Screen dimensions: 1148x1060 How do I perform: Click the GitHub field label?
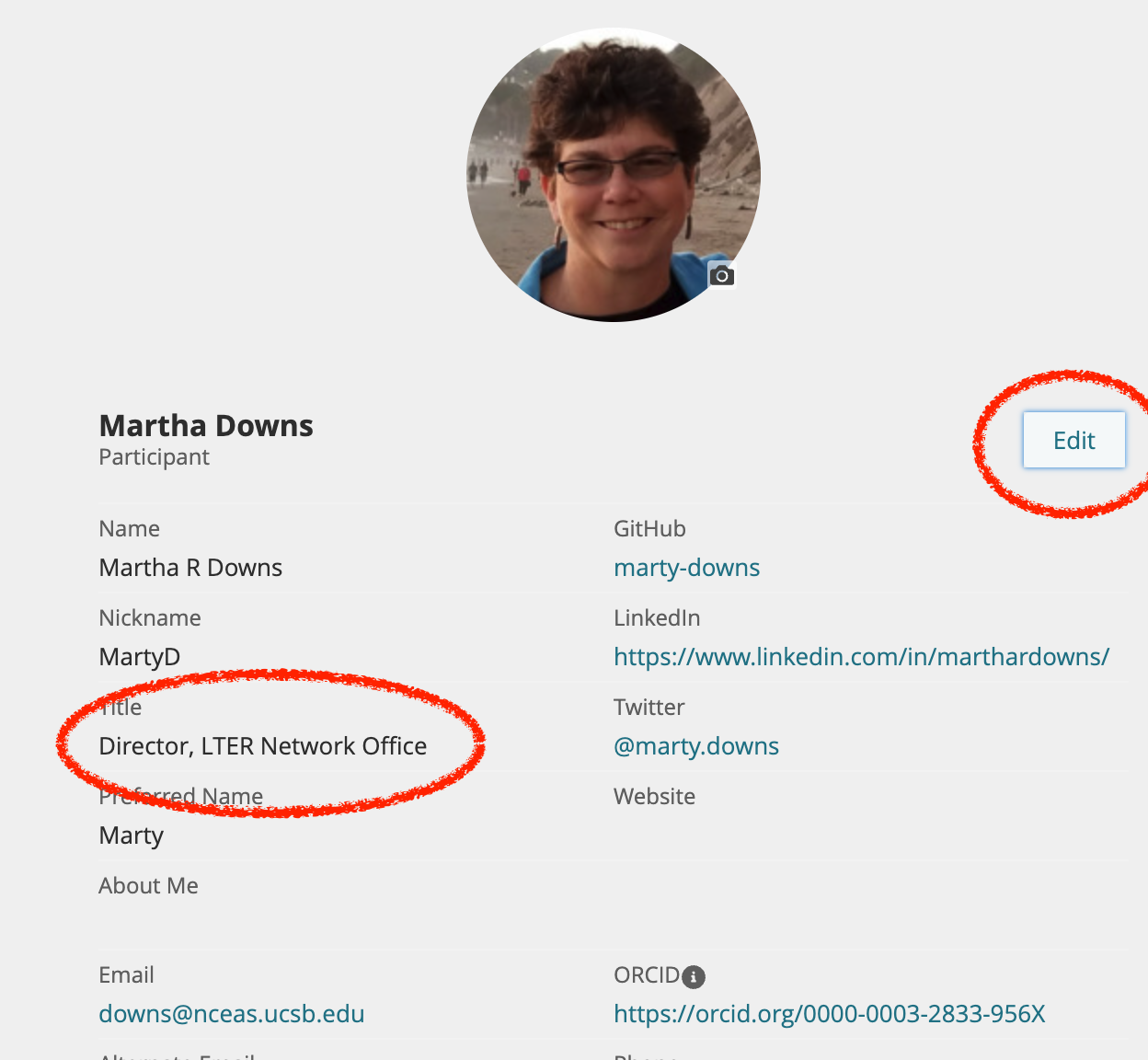[649, 529]
